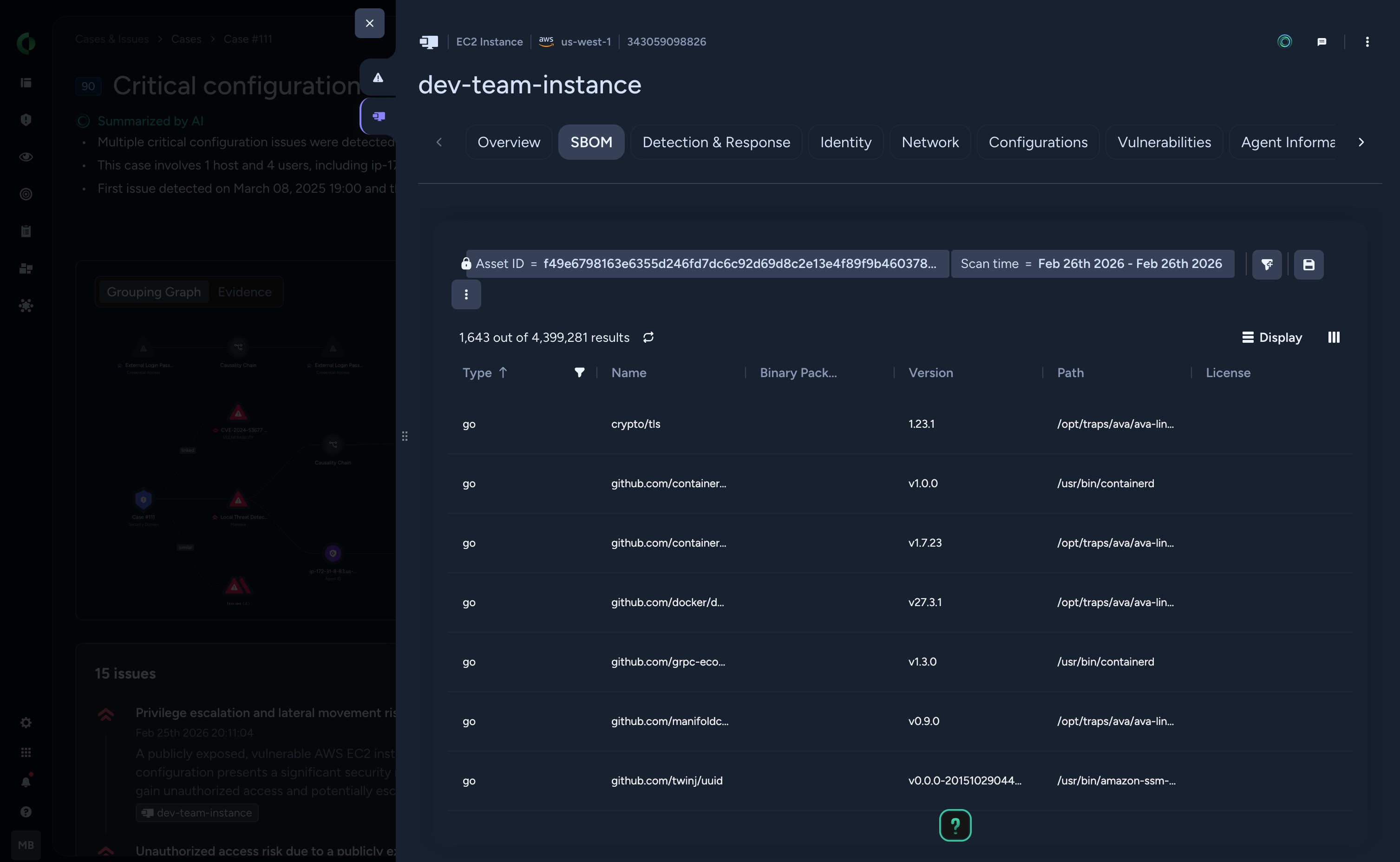Select the alert triangle side tab
The image size is (1400, 862).
pyautogui.click(x=378, y=78)
